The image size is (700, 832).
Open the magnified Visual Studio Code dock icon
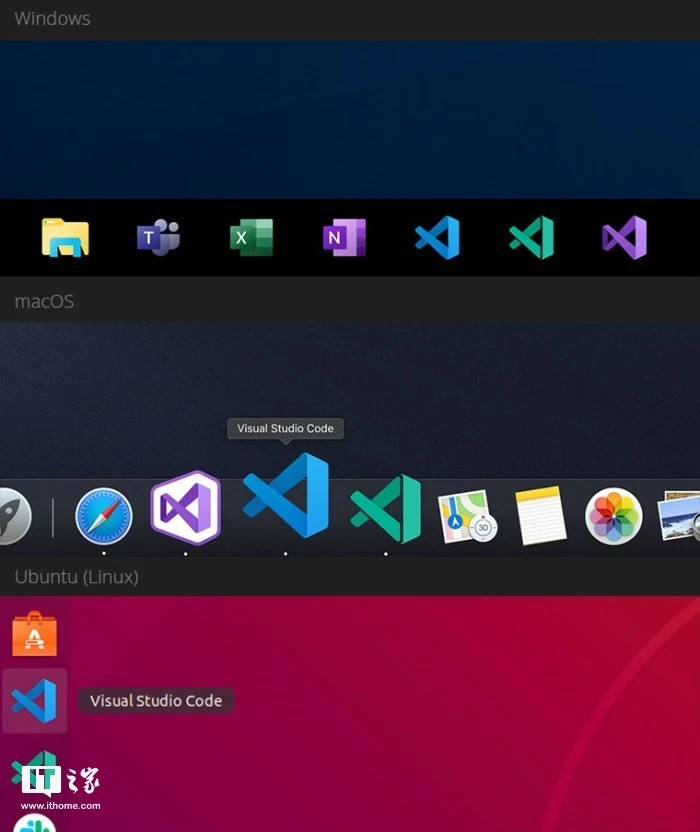[286, 496]
